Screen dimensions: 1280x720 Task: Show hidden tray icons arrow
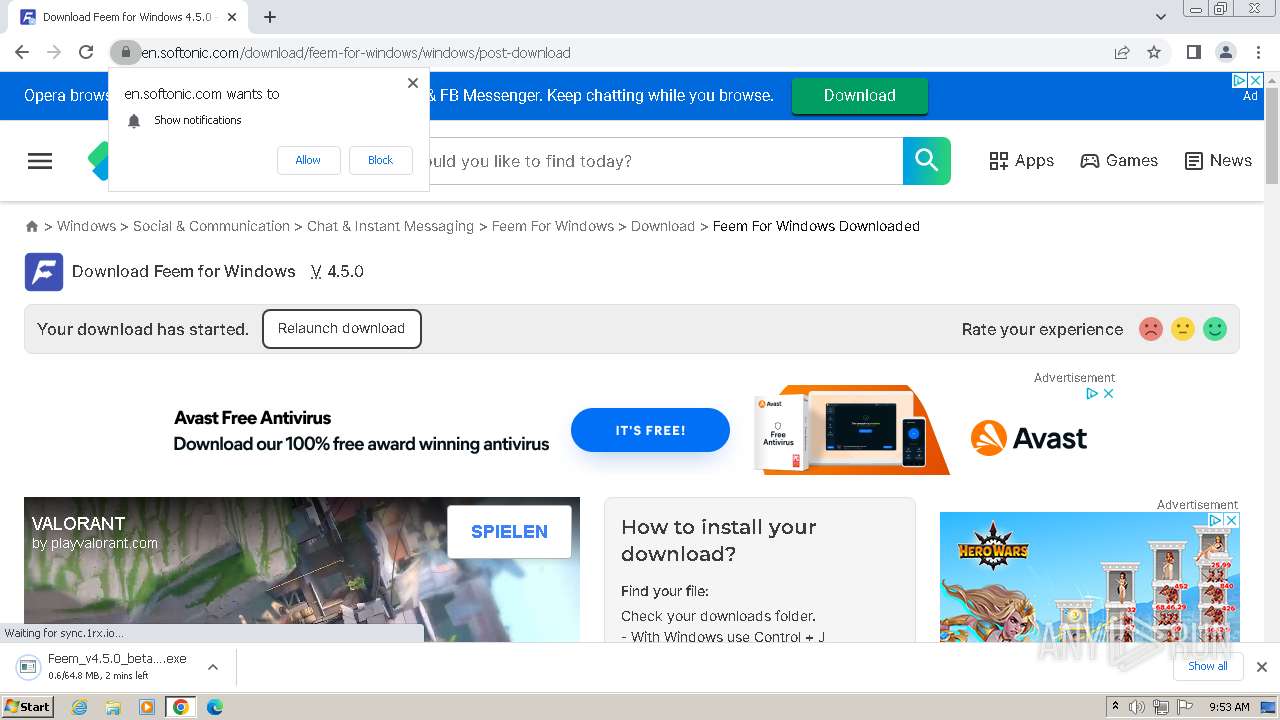[x=1115, y=707]
